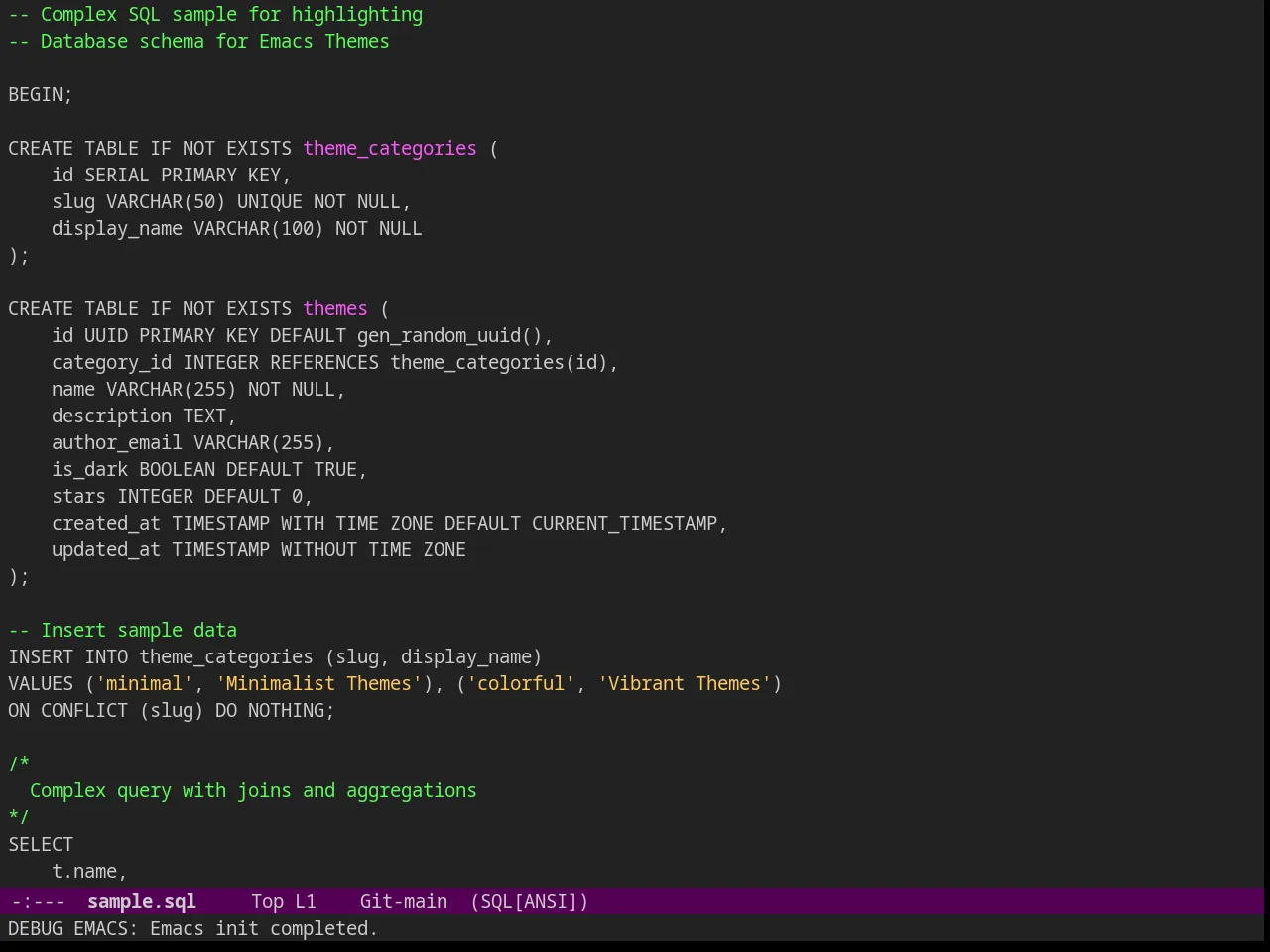Click gen_random_uuid() in the id column line
Image resolution: width=1270 pixels, height=952 pixels.
pos(449,335)
